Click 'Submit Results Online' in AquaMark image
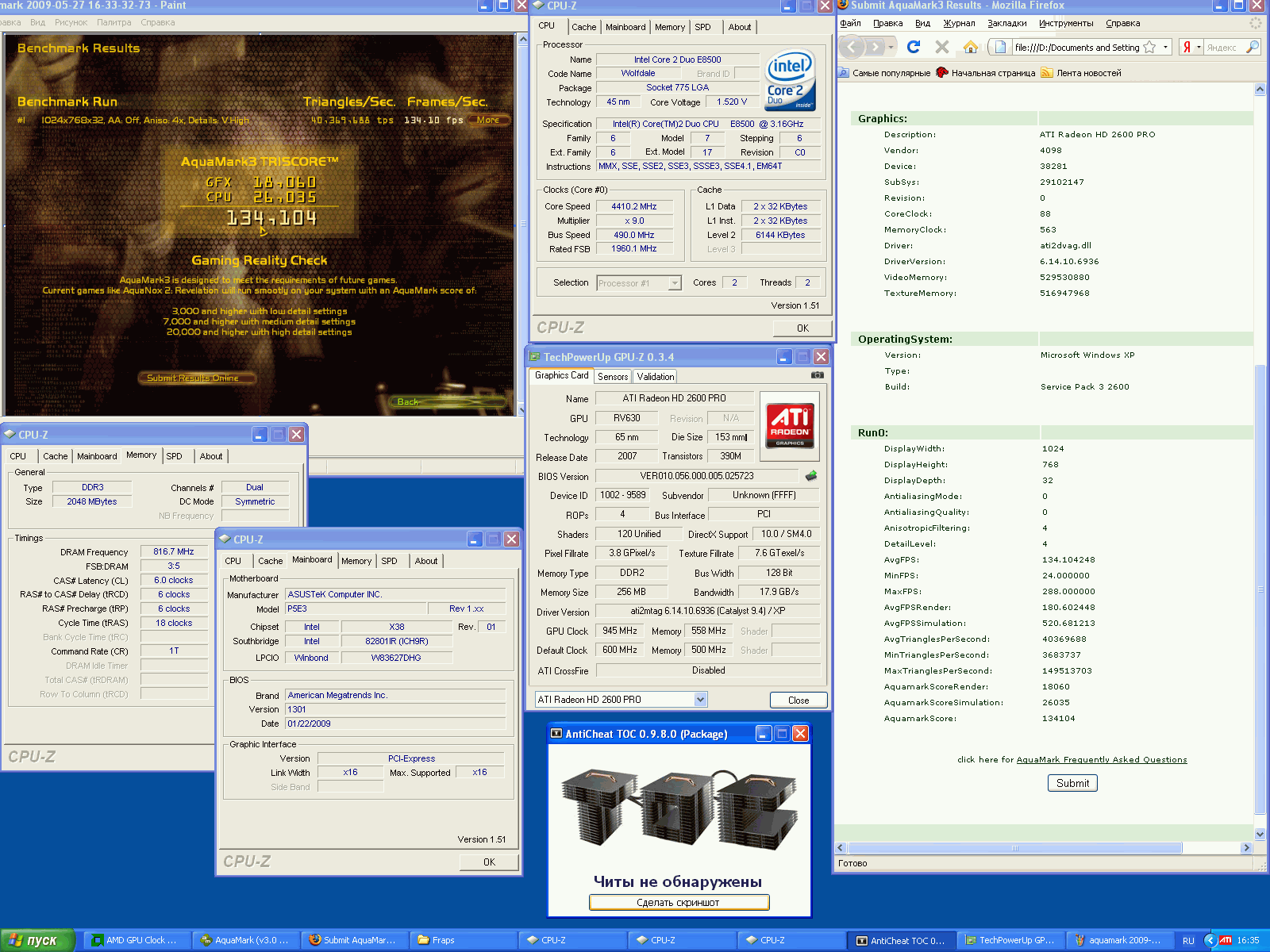This screenshot has height=952, width=1270. point(196,378)
